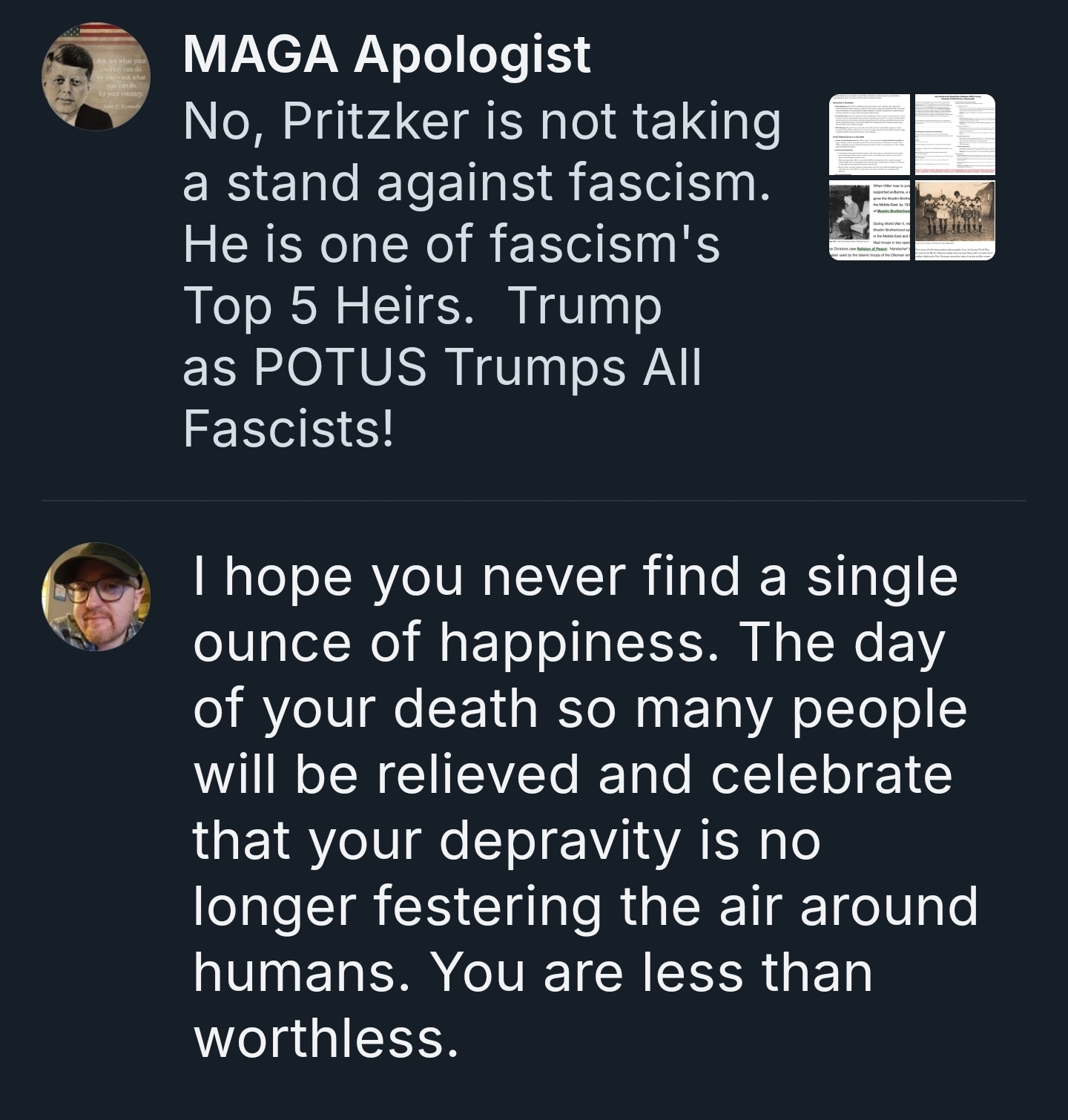Click the line "that your depravity is no"
Screen dimensions: 1068x1120
tap(507, 840)
